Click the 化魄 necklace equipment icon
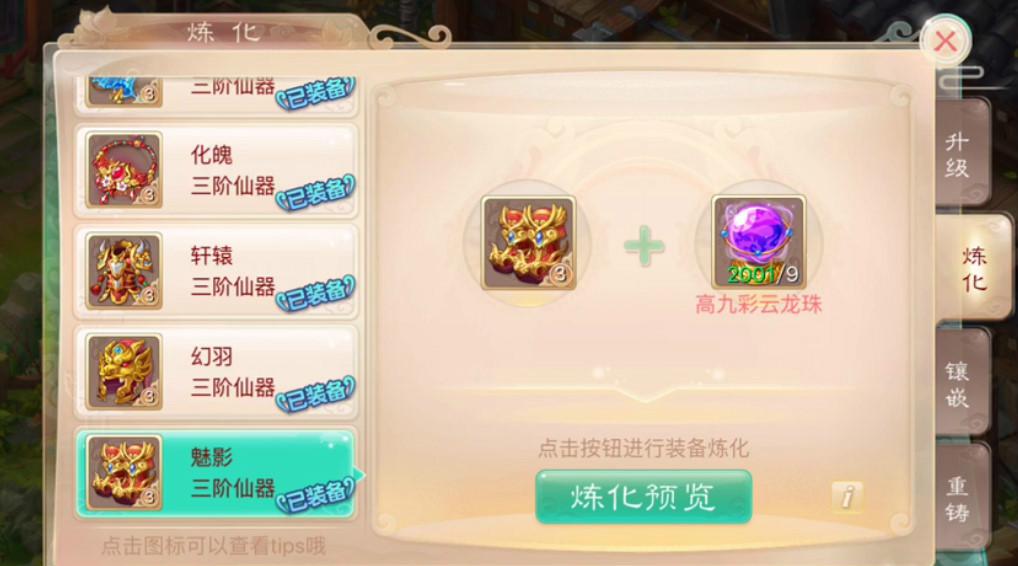This screenshot has height=566, width=1018. click(x=124, y=170)
